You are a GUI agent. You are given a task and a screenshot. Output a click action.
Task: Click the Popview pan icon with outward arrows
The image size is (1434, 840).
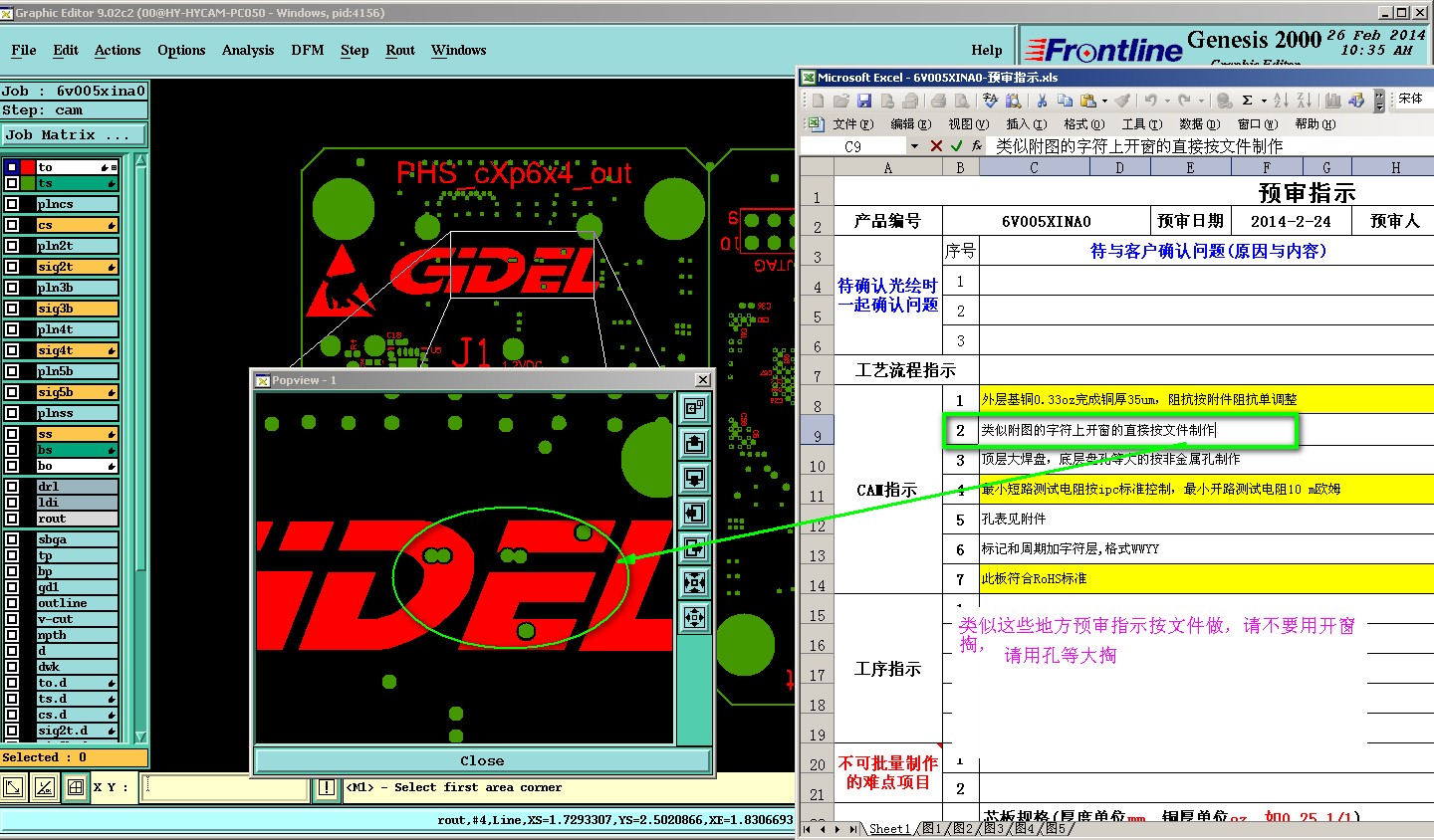(x=694, y=617)
